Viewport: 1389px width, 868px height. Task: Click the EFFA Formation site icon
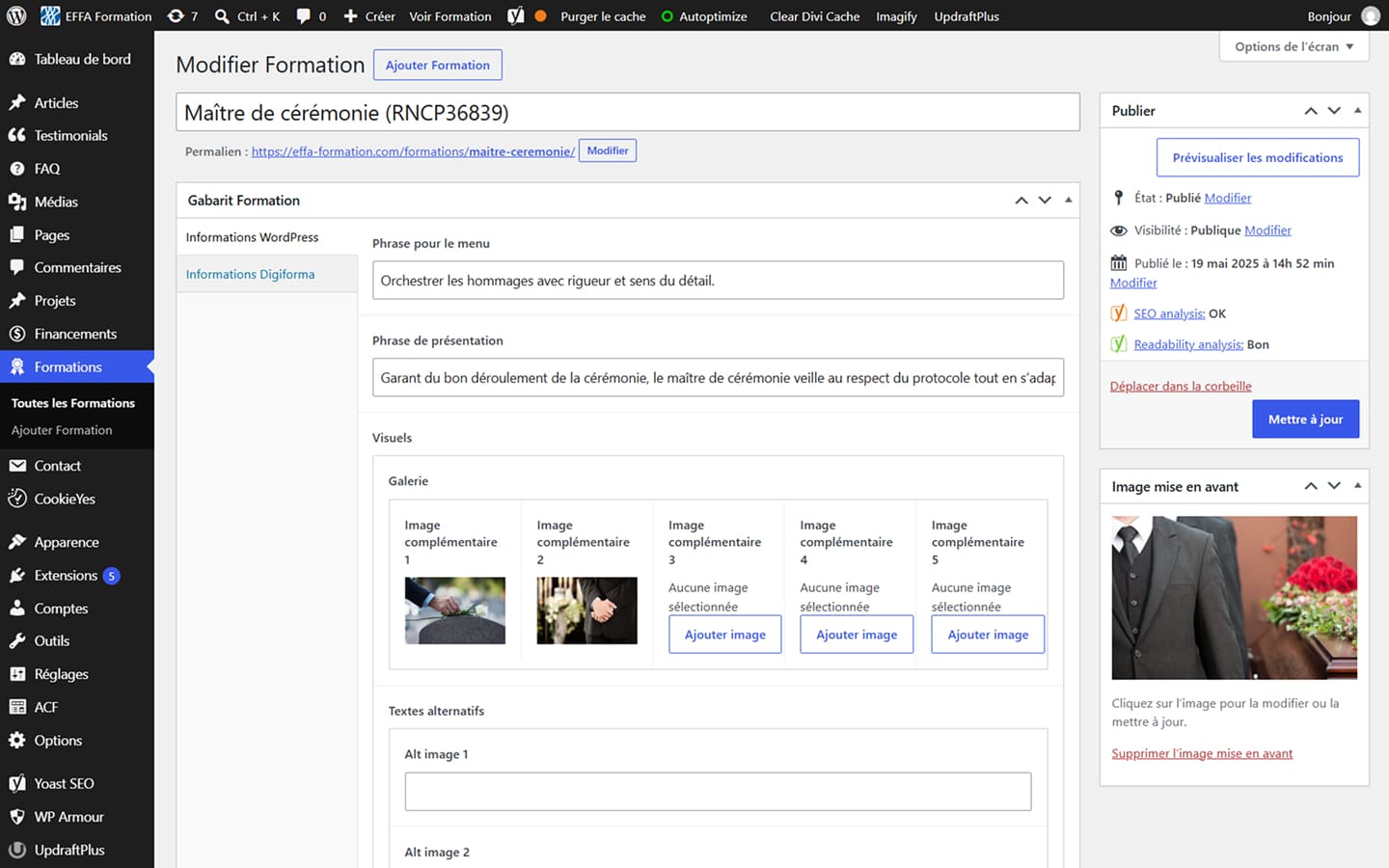click(50, 16)
